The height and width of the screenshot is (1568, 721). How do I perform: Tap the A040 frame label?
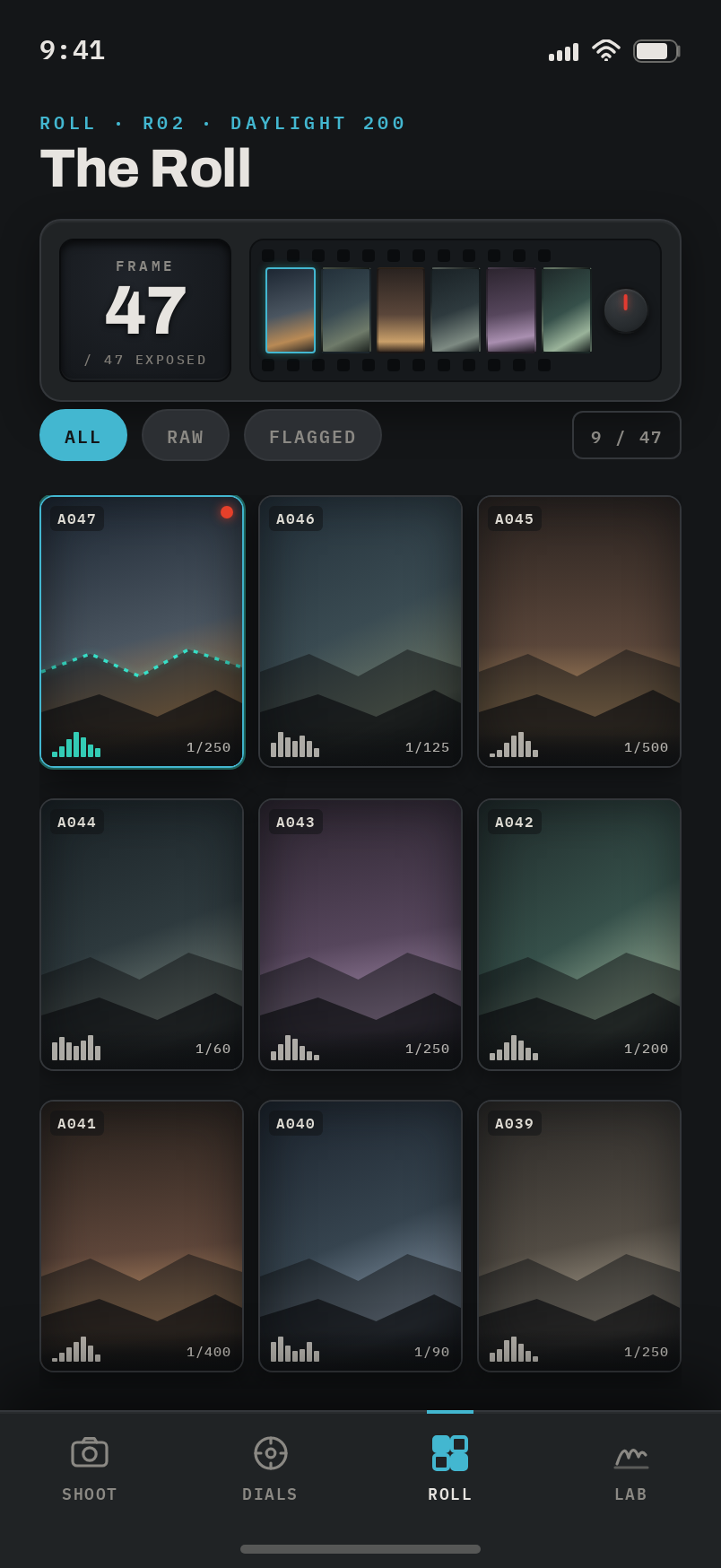pos(296,1124)
